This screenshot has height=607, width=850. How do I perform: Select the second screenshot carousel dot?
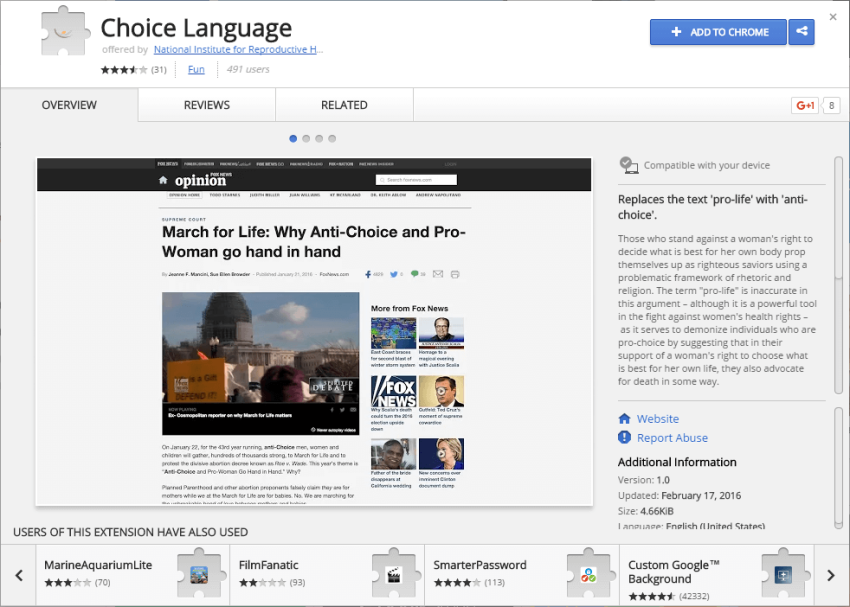tap(306, 138)
